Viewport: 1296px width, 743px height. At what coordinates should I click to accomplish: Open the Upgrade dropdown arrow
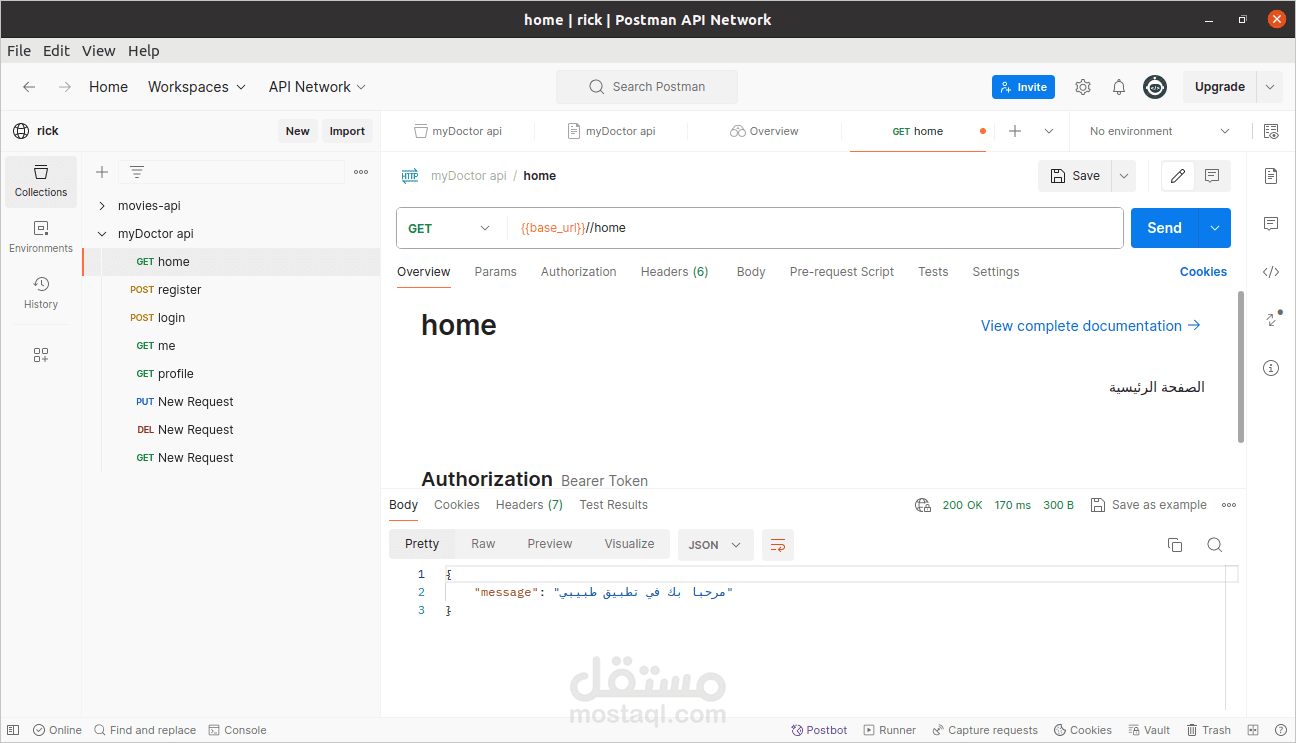[x=1270, y=87]
